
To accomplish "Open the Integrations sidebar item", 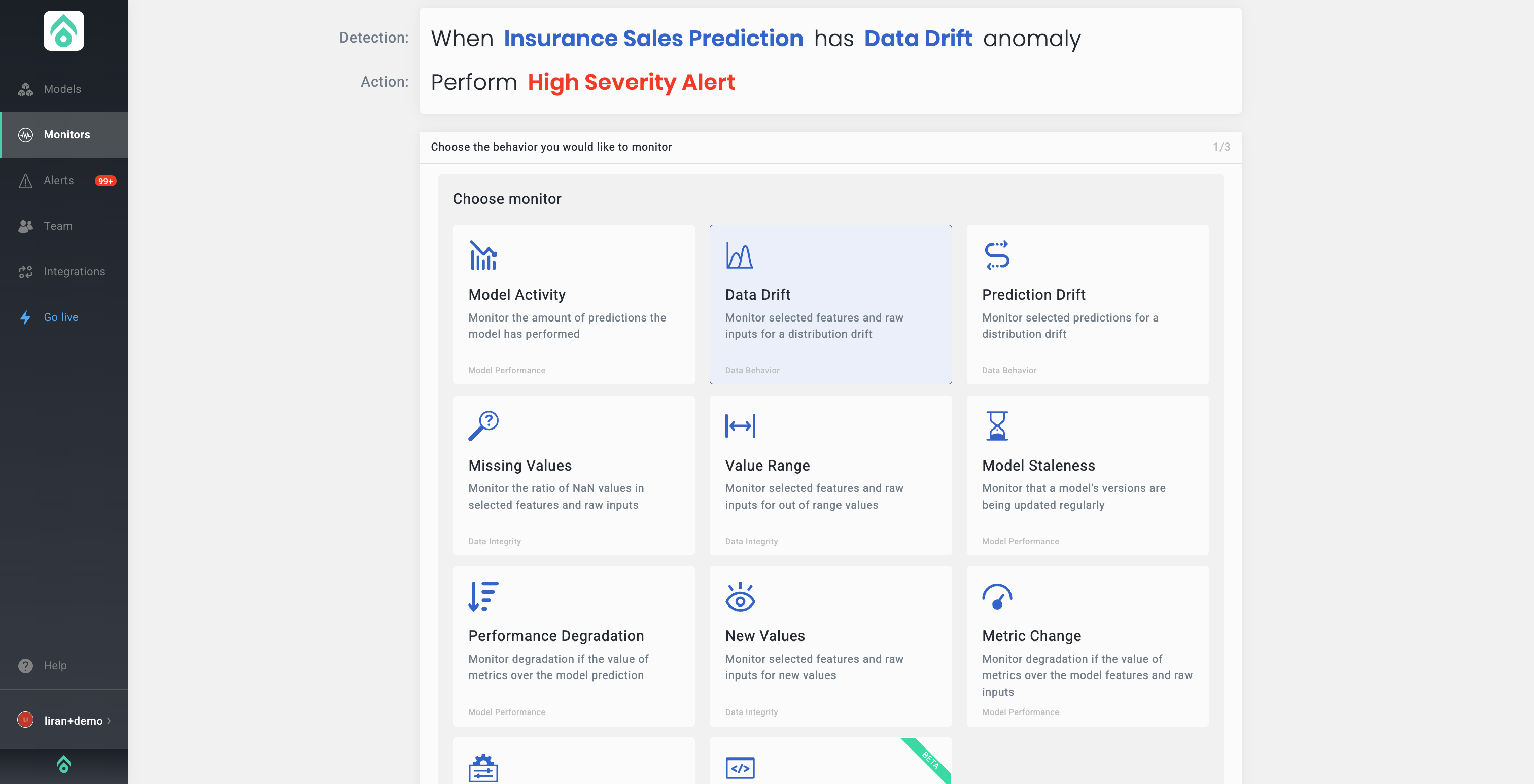I will coord(74,272).
